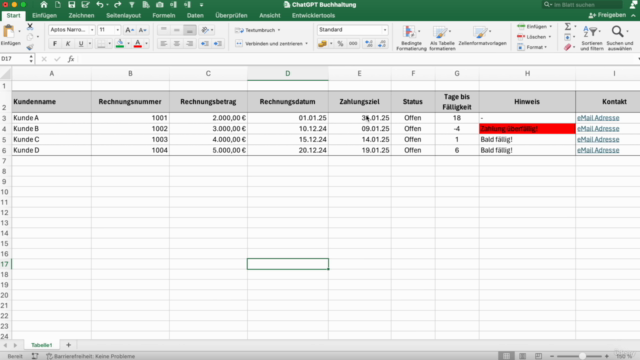Click Als Tabelle formatieren button
The height and width of the screenshot is (360, 640).
442,38
